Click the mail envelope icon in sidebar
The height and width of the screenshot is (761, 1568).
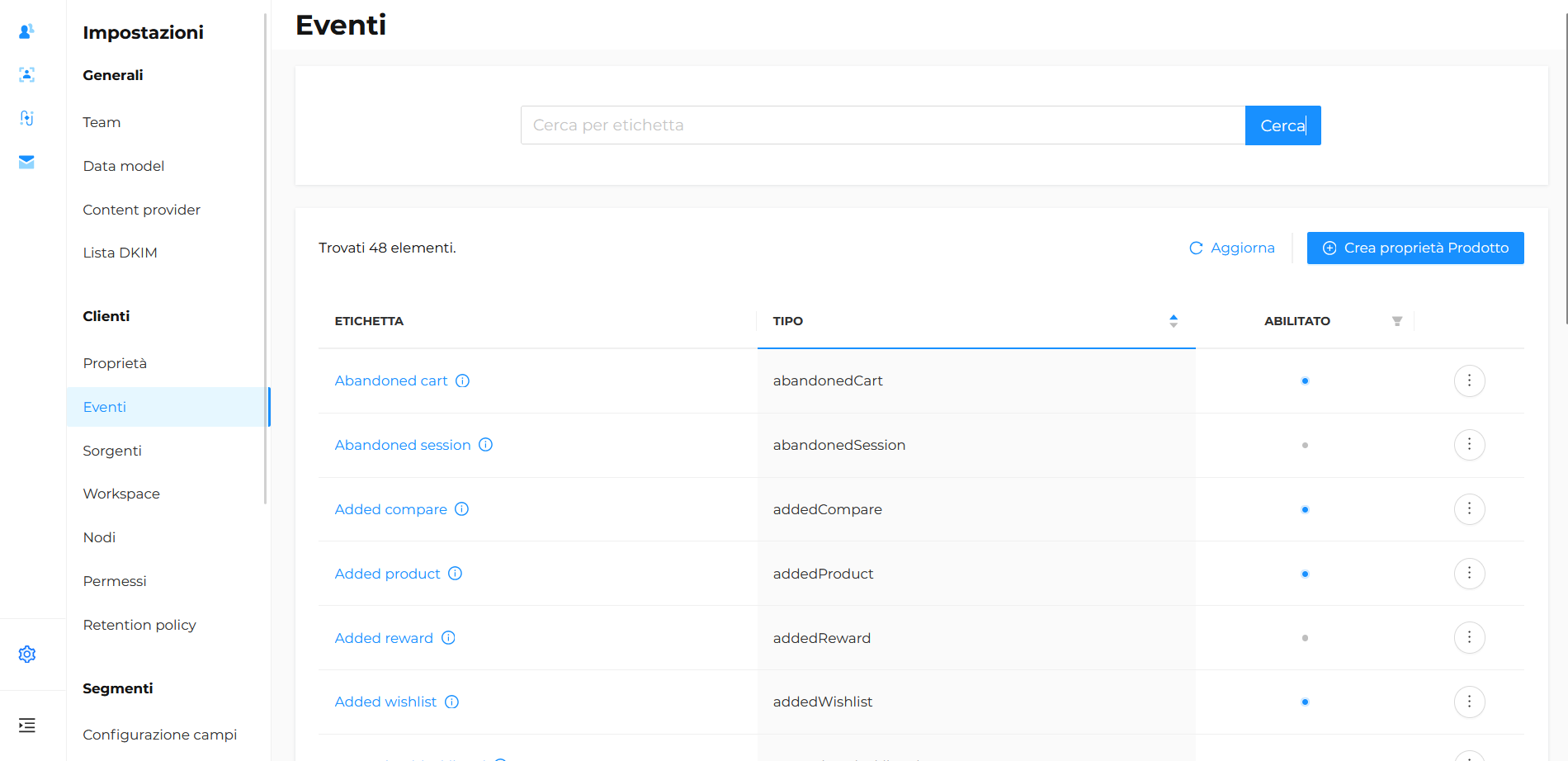click(26, 162)
